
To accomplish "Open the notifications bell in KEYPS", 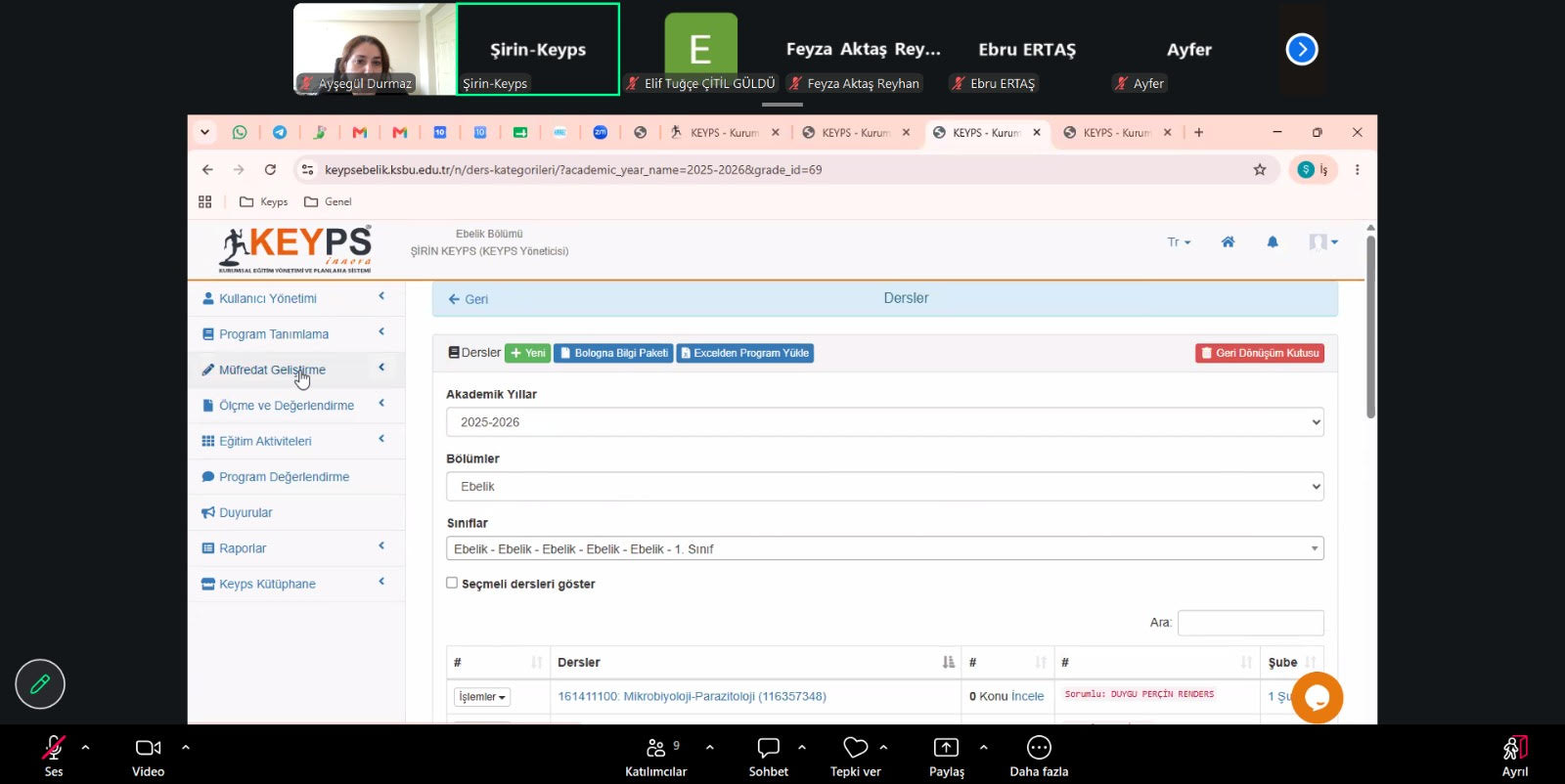I will [1273, 241].
